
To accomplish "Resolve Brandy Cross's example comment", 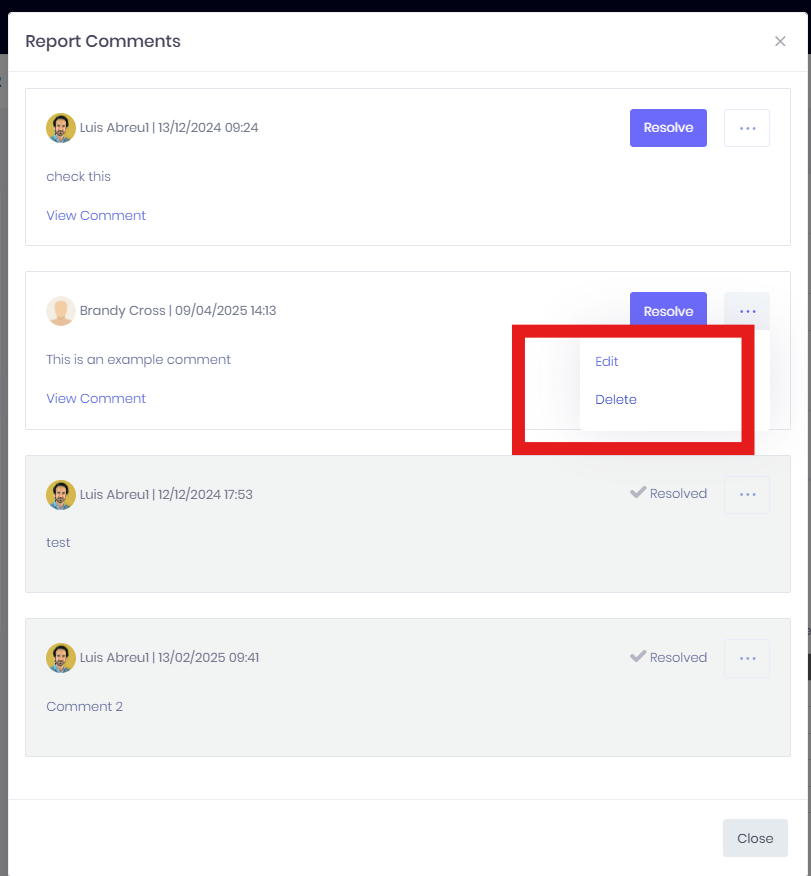I will (x=668, y=310).
